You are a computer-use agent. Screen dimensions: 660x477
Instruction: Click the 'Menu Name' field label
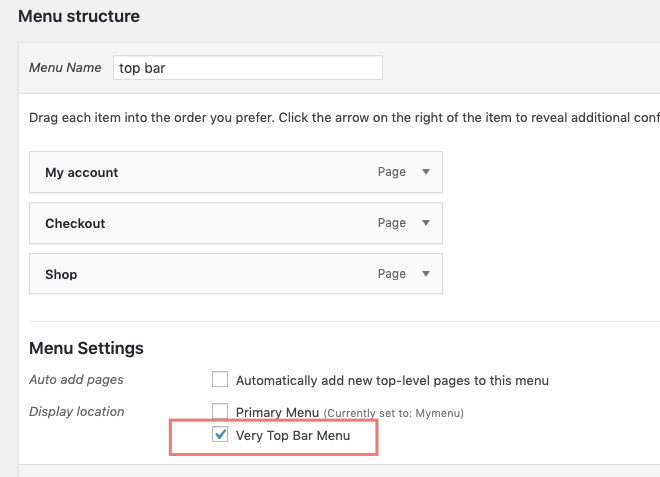click(x=65, y=68)
